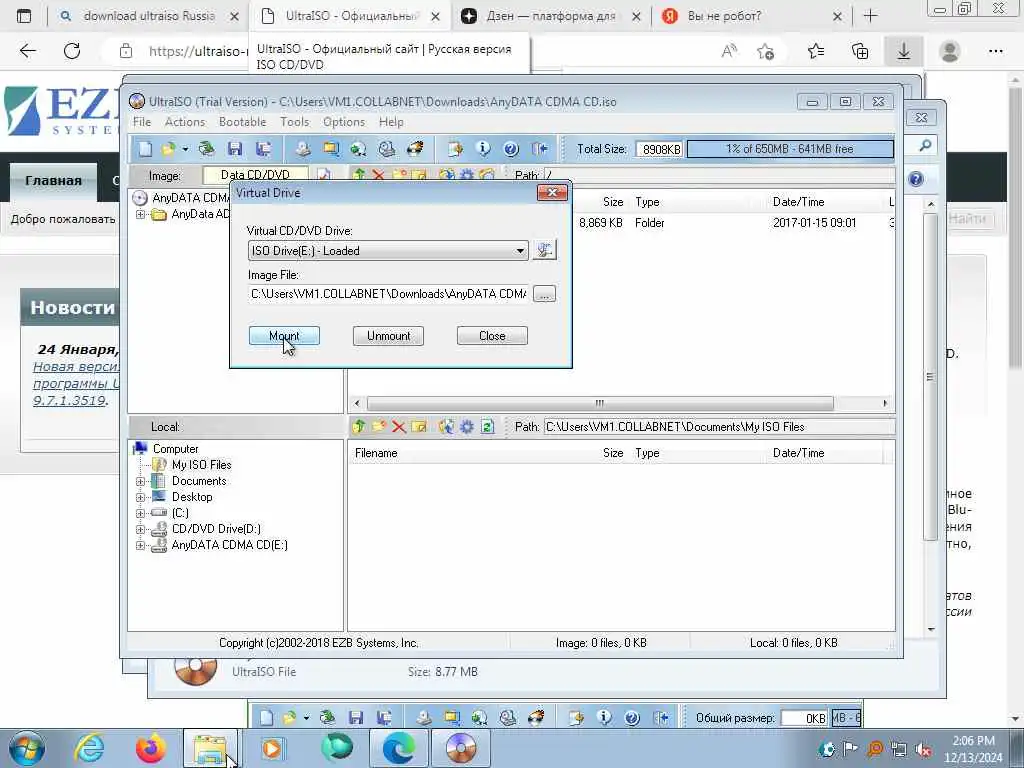Click the Unmount button
Viewport: 1024px width, 768px height.
[389, 336]
